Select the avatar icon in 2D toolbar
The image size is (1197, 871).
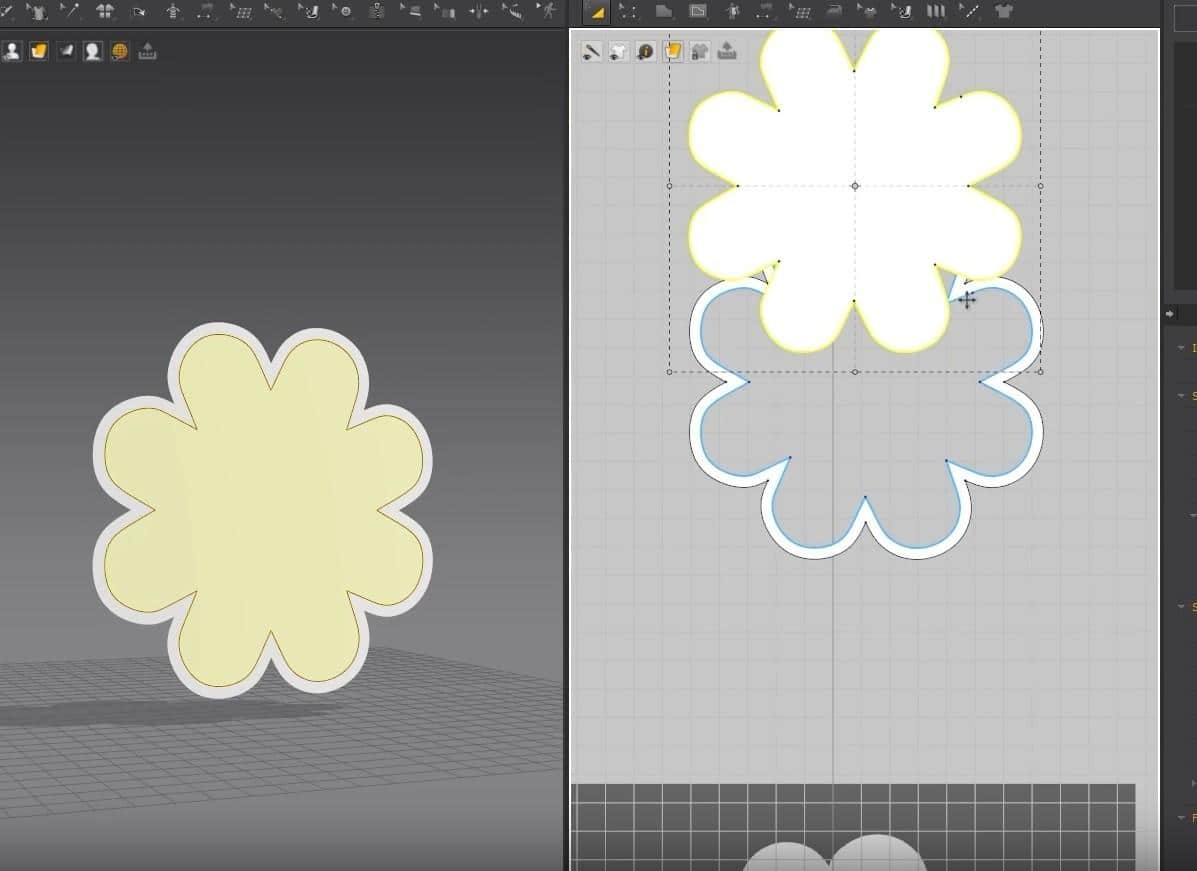[732, 11]
